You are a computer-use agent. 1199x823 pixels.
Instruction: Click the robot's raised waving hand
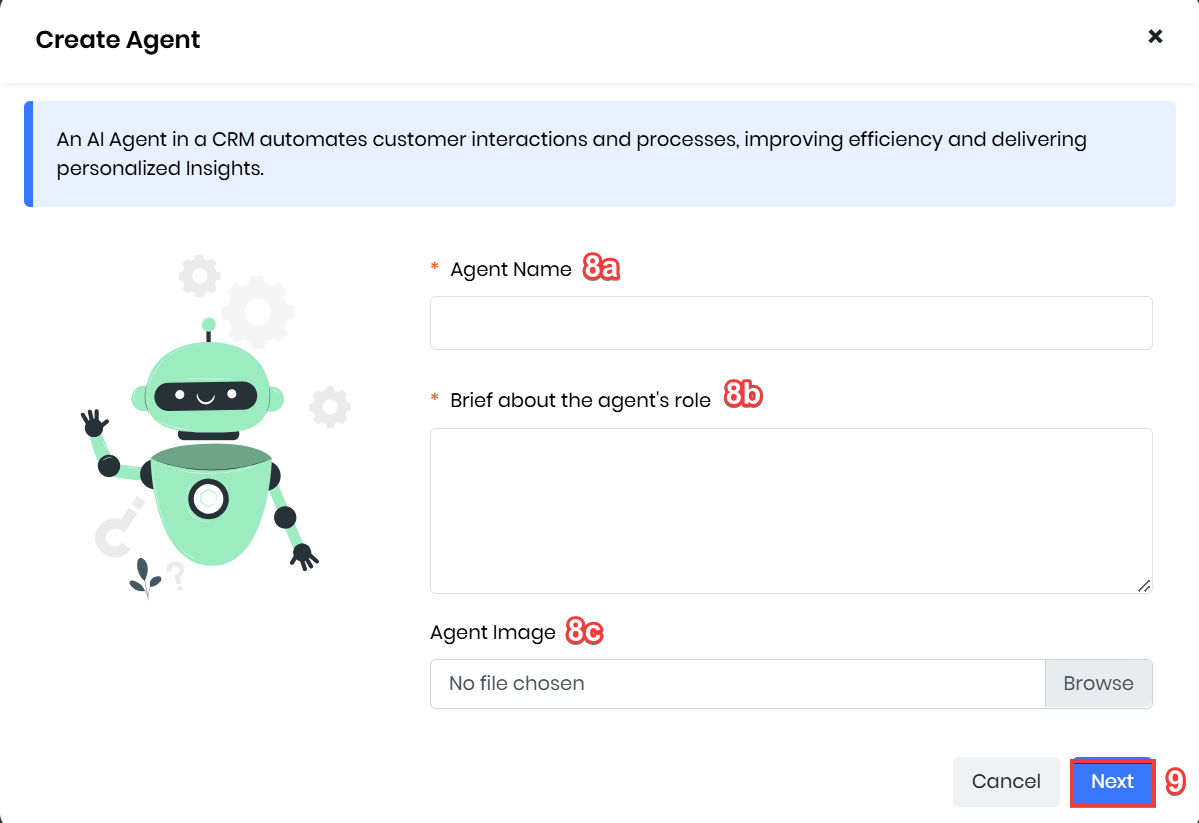pos(94,423)
